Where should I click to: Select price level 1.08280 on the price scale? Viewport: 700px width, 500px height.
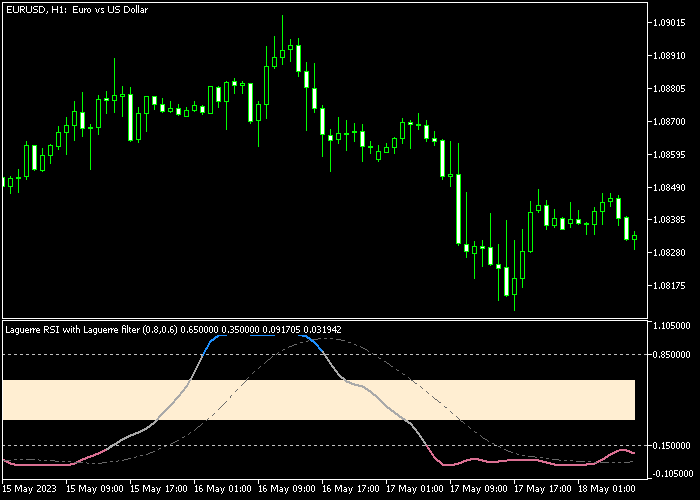[x=669, y=253]
